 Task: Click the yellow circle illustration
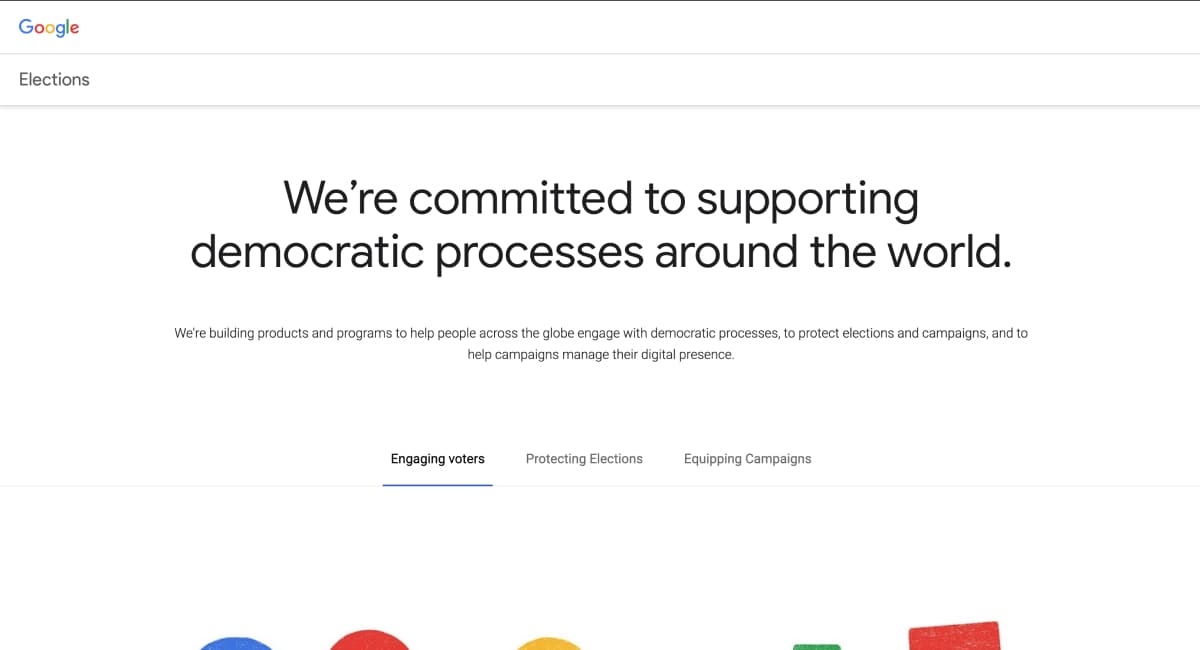tap(550, 643)
